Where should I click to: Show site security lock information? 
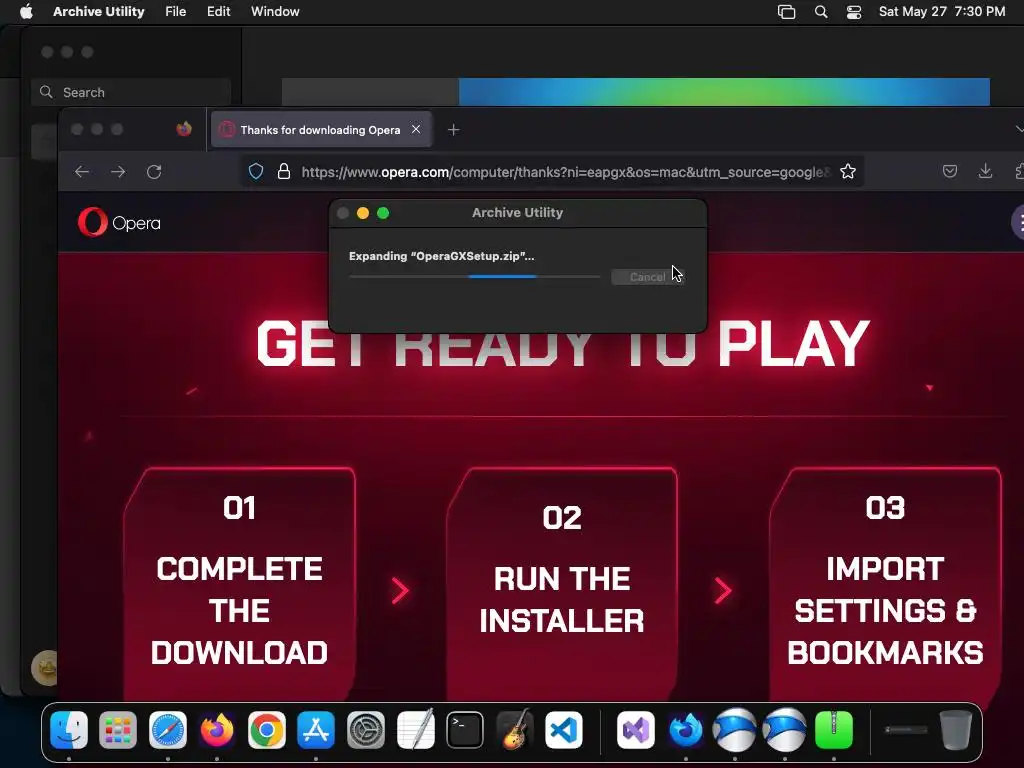(283, 172)
